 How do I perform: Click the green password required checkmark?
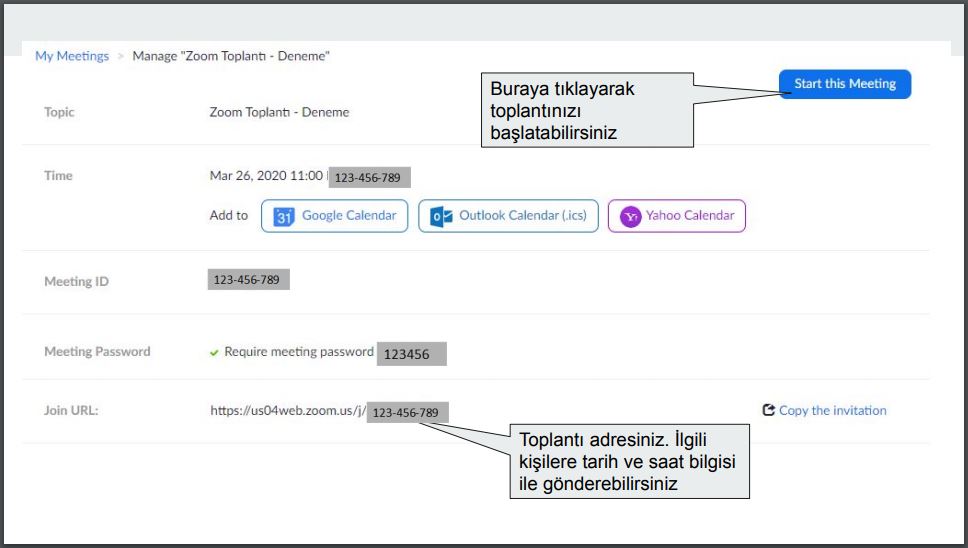214,352
